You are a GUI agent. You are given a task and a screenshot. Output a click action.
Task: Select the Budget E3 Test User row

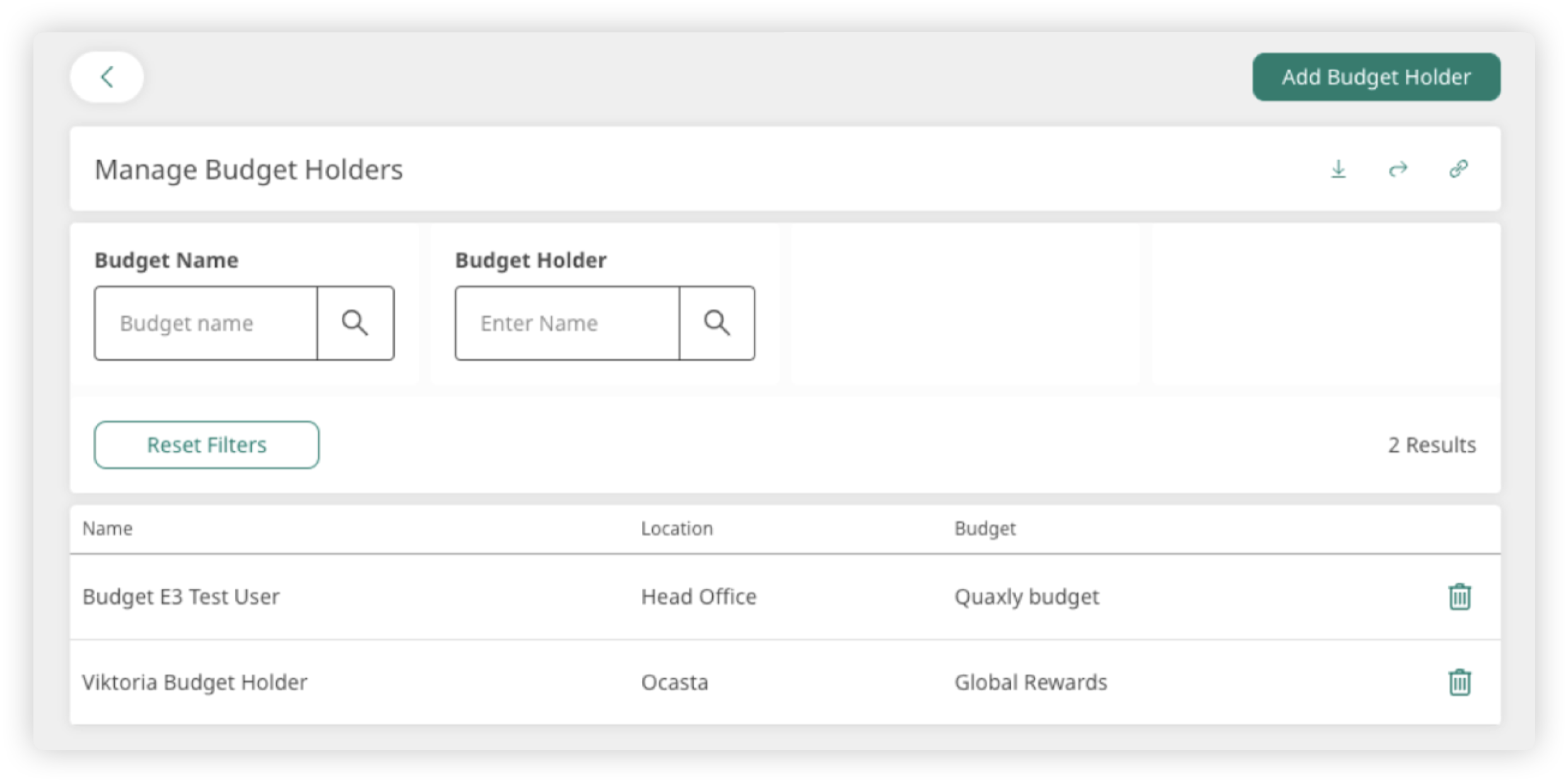point(181,596)
